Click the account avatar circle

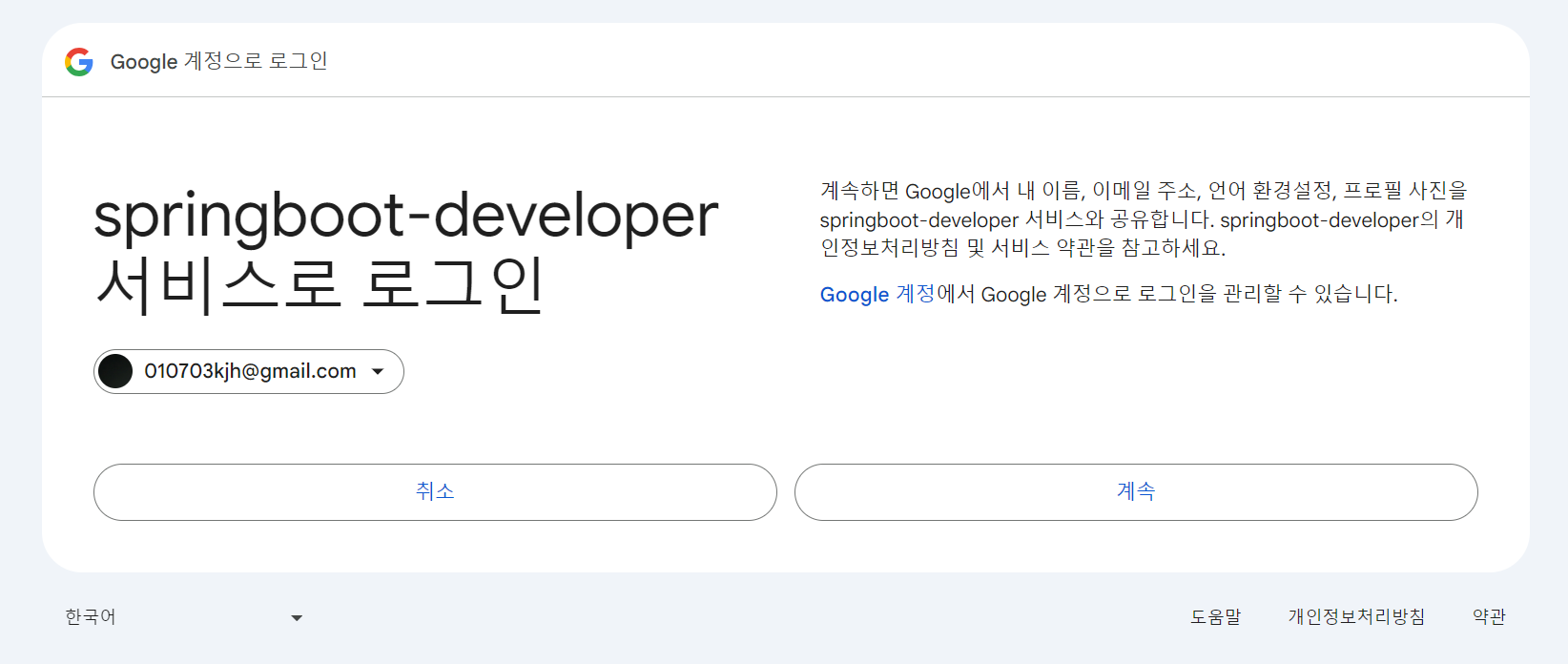pyautogui.click(x=115, y=371)
